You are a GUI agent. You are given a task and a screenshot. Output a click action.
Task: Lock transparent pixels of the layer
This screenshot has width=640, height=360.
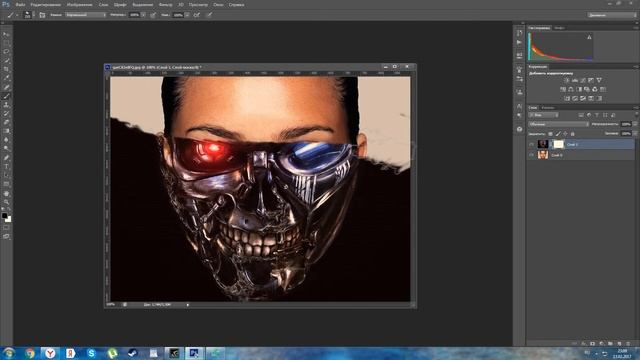click(x=550, y=134)
